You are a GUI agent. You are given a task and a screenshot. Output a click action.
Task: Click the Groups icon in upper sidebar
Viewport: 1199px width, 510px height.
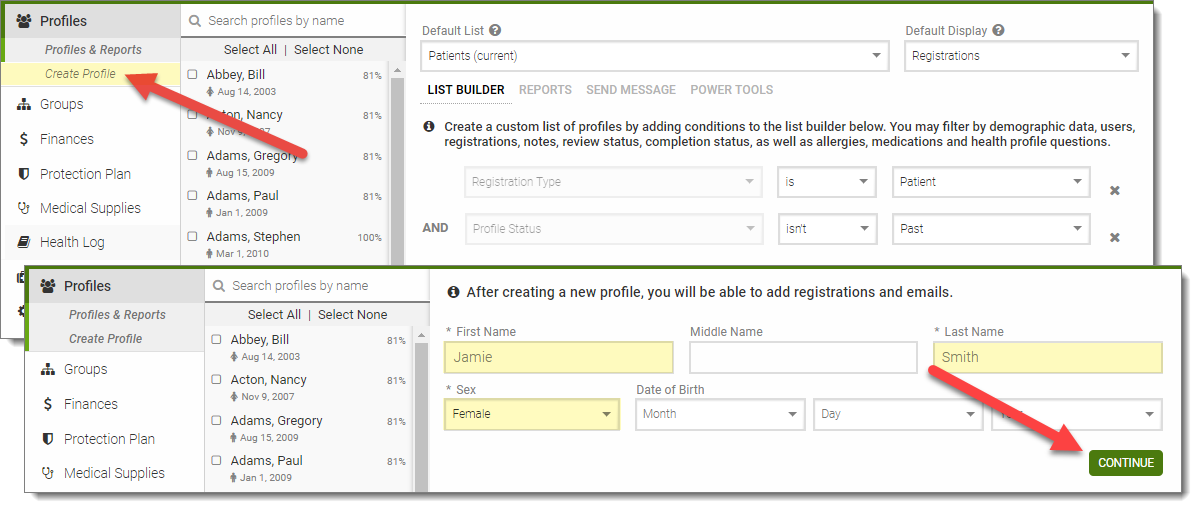point(22,104)
